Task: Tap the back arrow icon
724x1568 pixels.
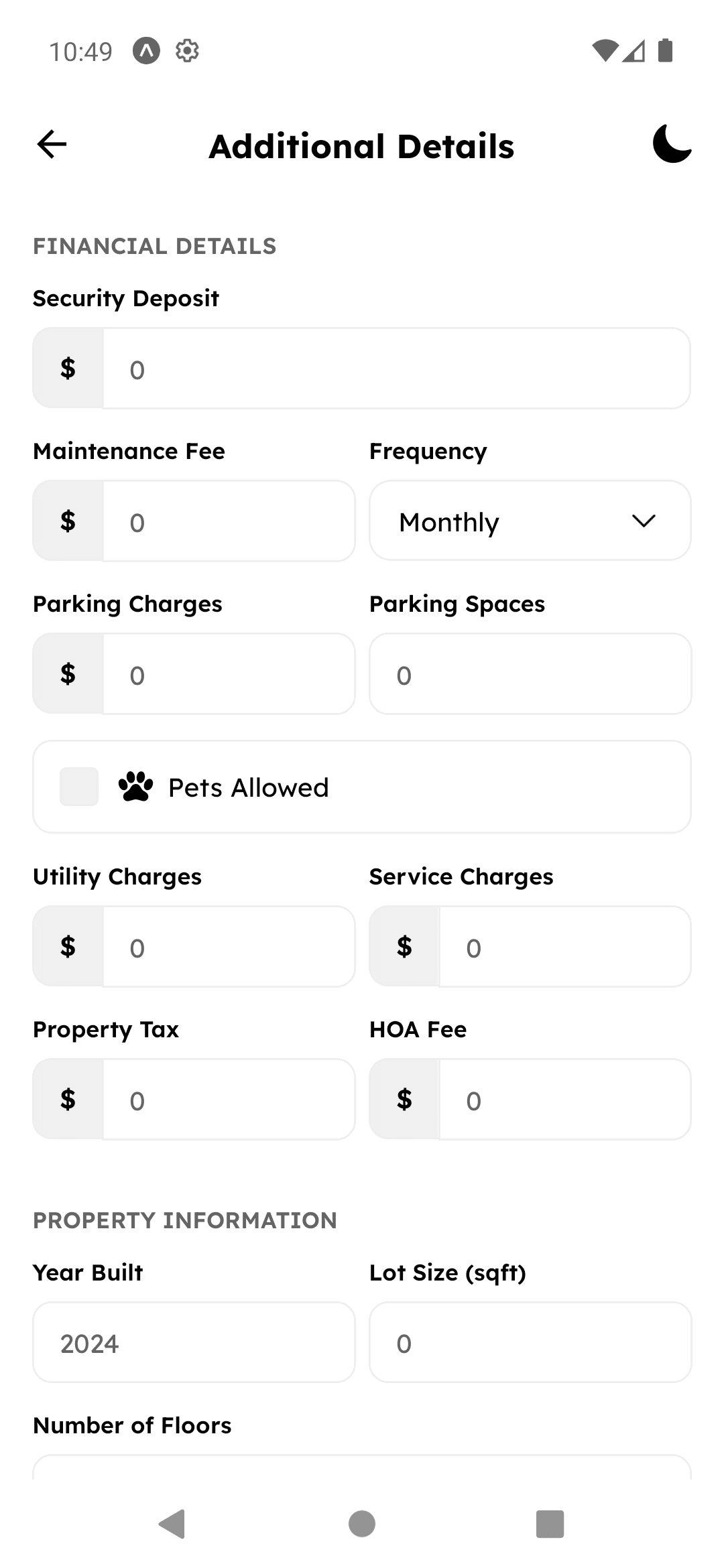Action: [52, 144]
